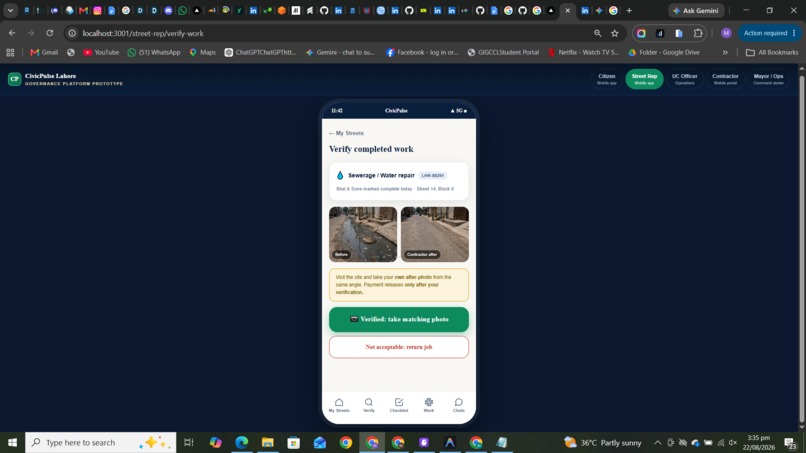Close the current browser tab
This screenshot has height=453, width=806.
click(x=567, y=10)
